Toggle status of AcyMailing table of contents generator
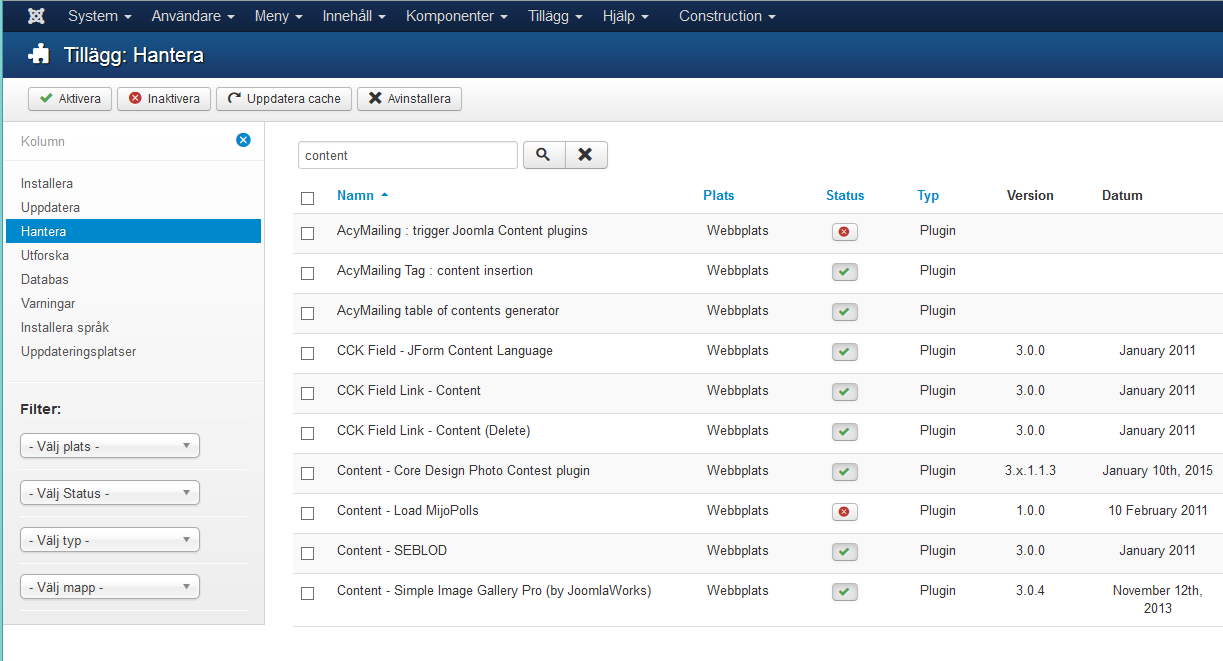The image size is (1223, 661). point(845,312)
